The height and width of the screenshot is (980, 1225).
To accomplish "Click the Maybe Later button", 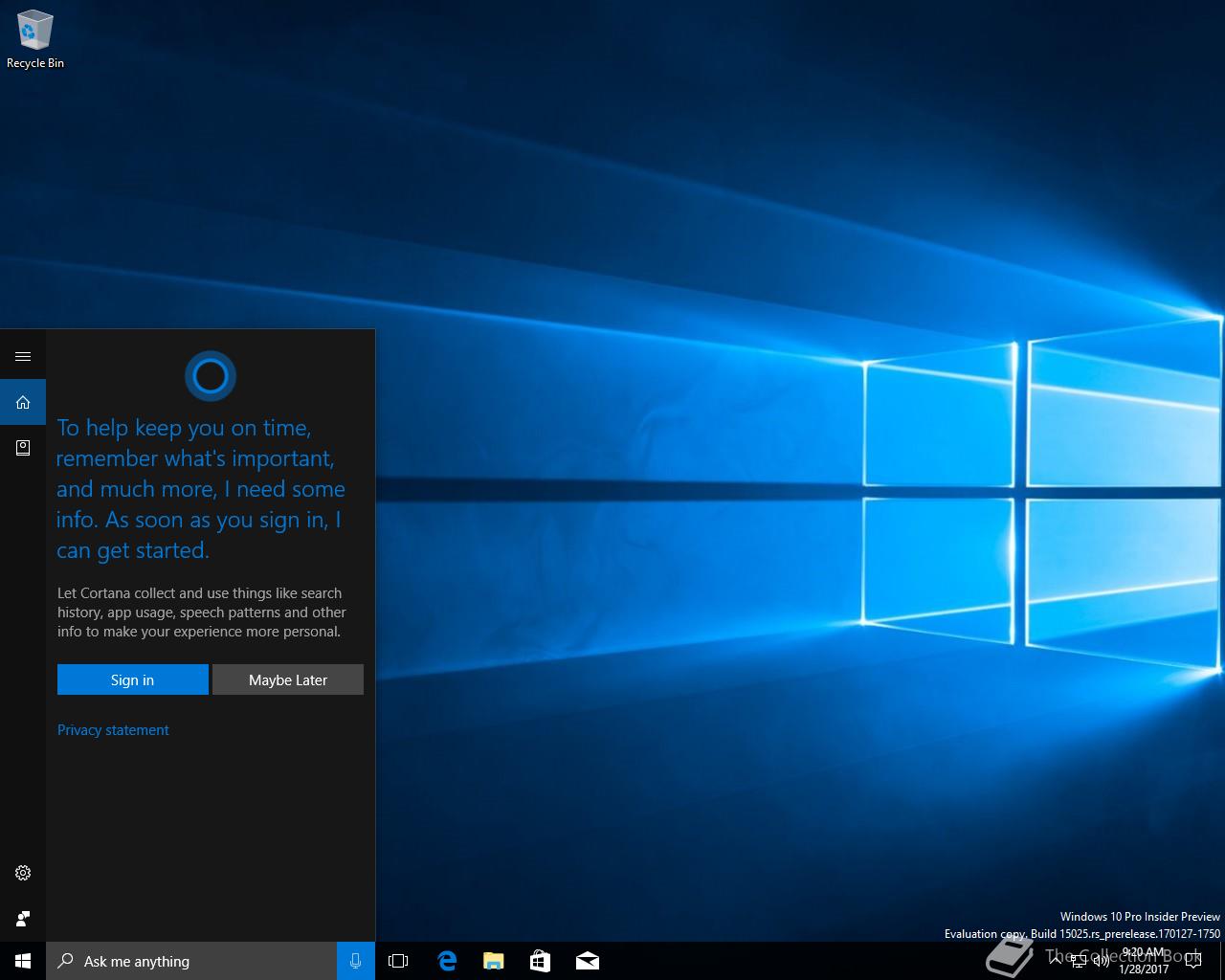I will [x=288, y=679].
